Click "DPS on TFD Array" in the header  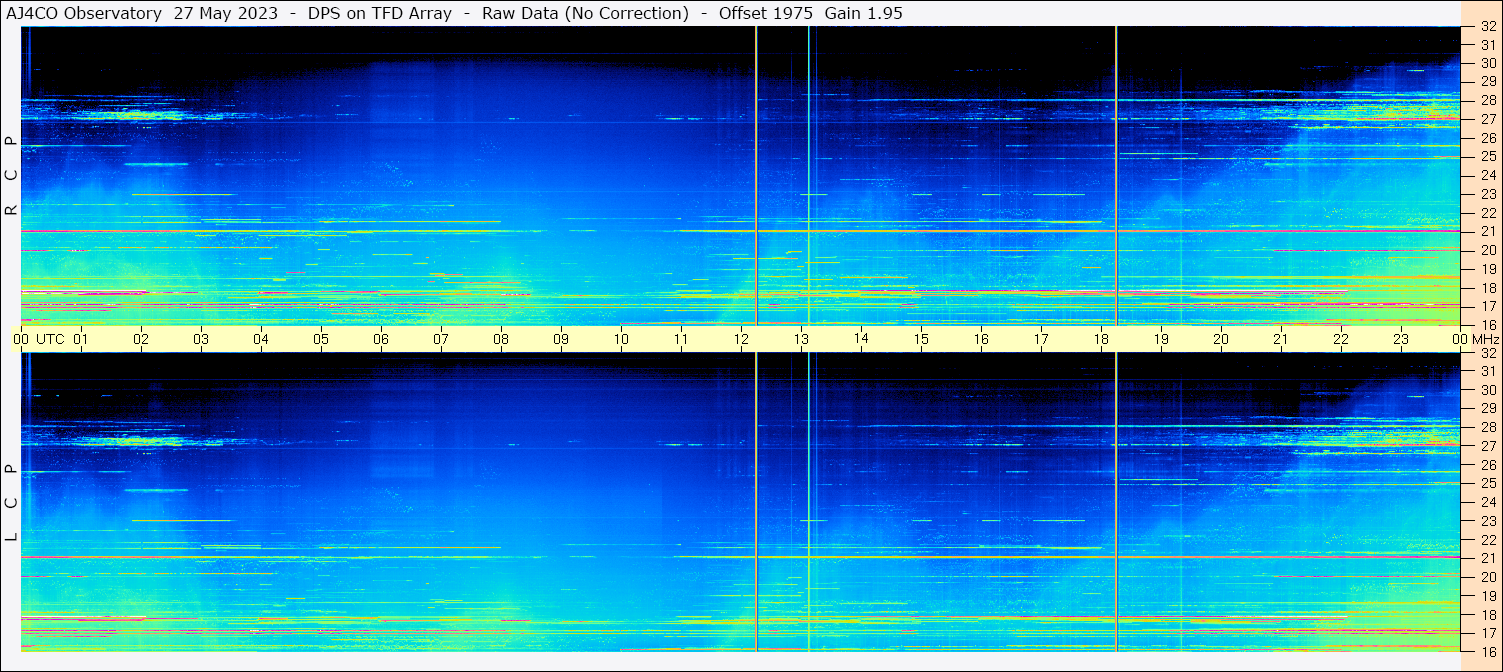(x=380, y=13)
